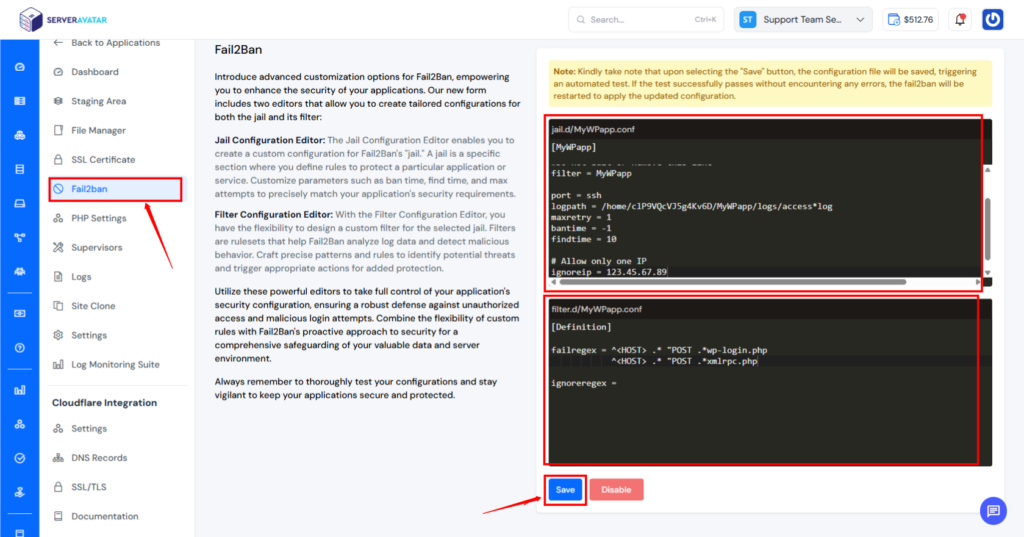Click the 'ignoreip = 123.45.67.89' line
This screenshot has width=1024, height=537.
pos(609,272)
